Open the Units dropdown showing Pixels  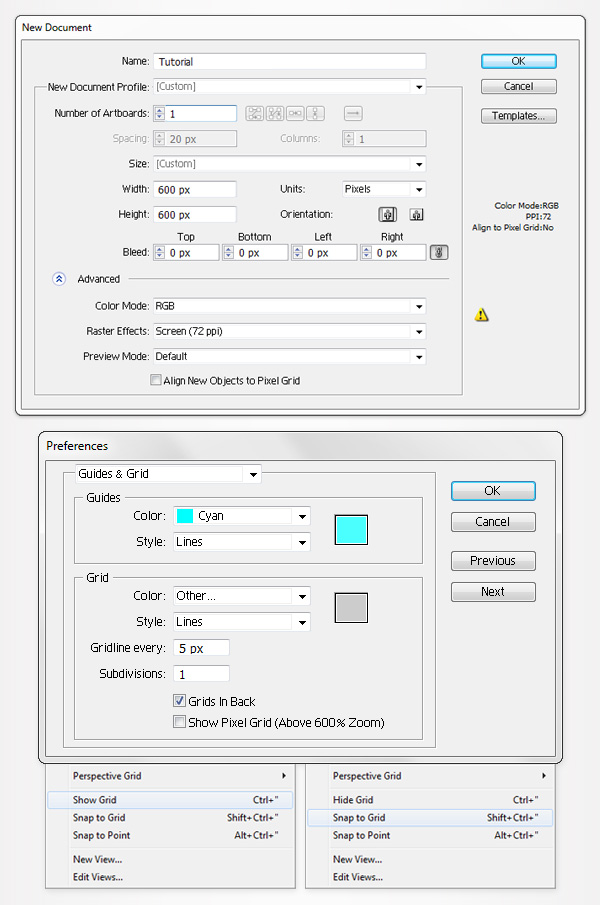click(384, 189)
